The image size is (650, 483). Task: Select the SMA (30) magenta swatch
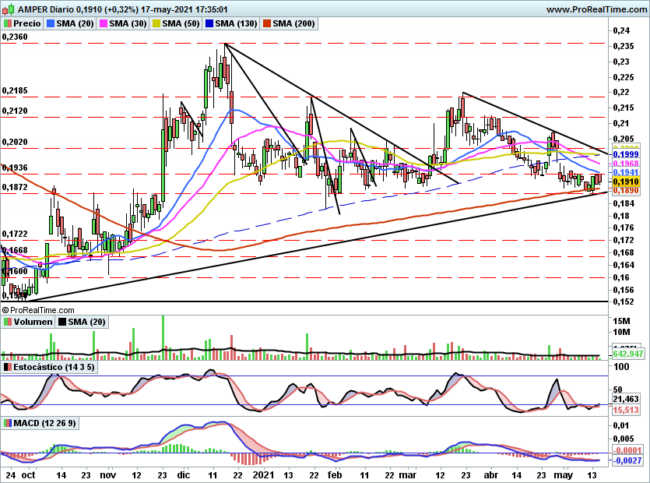pyautogui.click(x=104, y=24)
